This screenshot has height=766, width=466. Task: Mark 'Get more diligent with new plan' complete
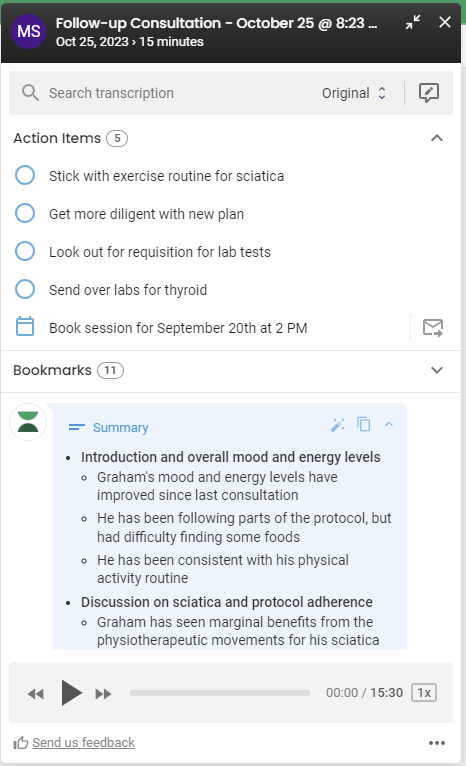click(25, 213)
